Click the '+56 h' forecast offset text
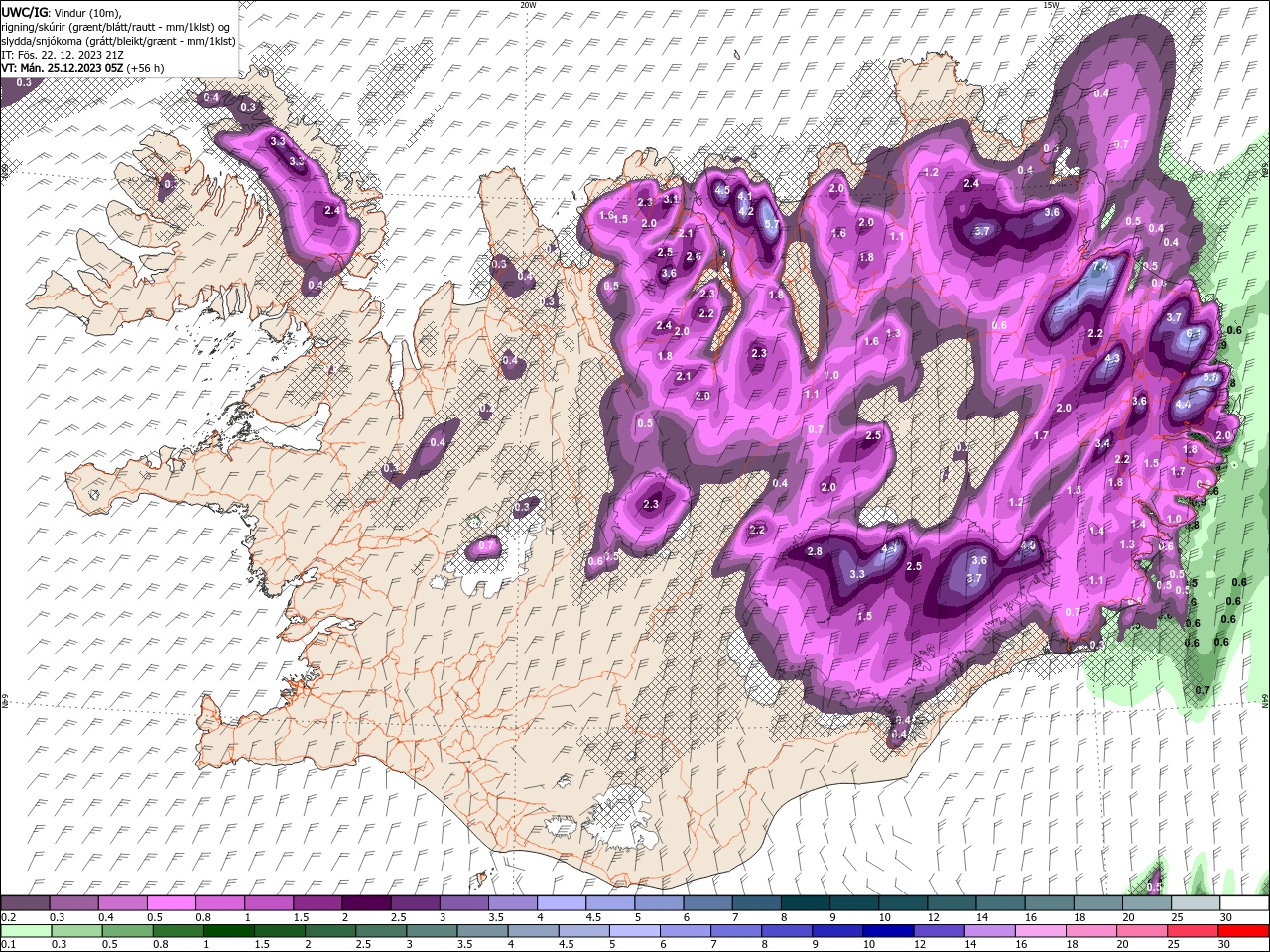1270x952 pixels. [x=146, y=68]
